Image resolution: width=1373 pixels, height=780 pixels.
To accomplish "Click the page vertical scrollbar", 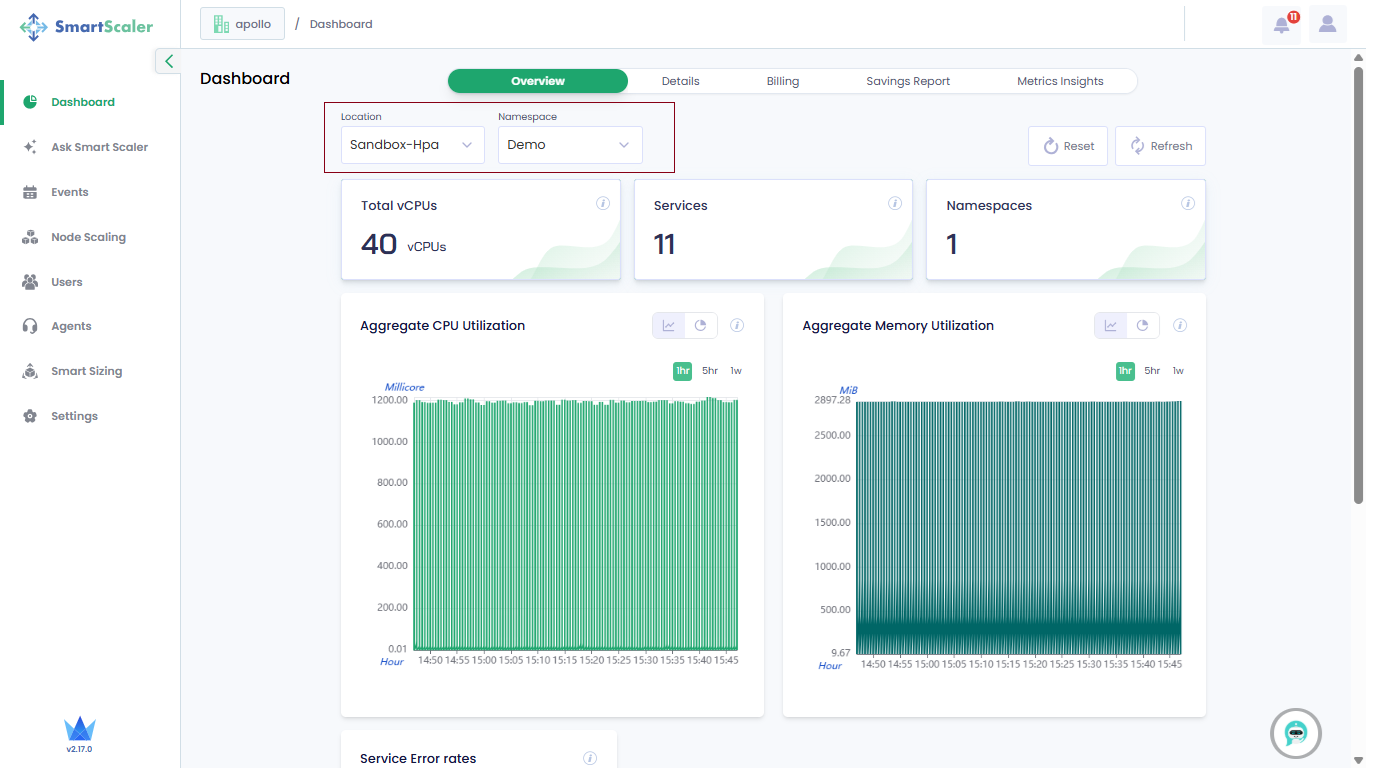I will 1358,285.
